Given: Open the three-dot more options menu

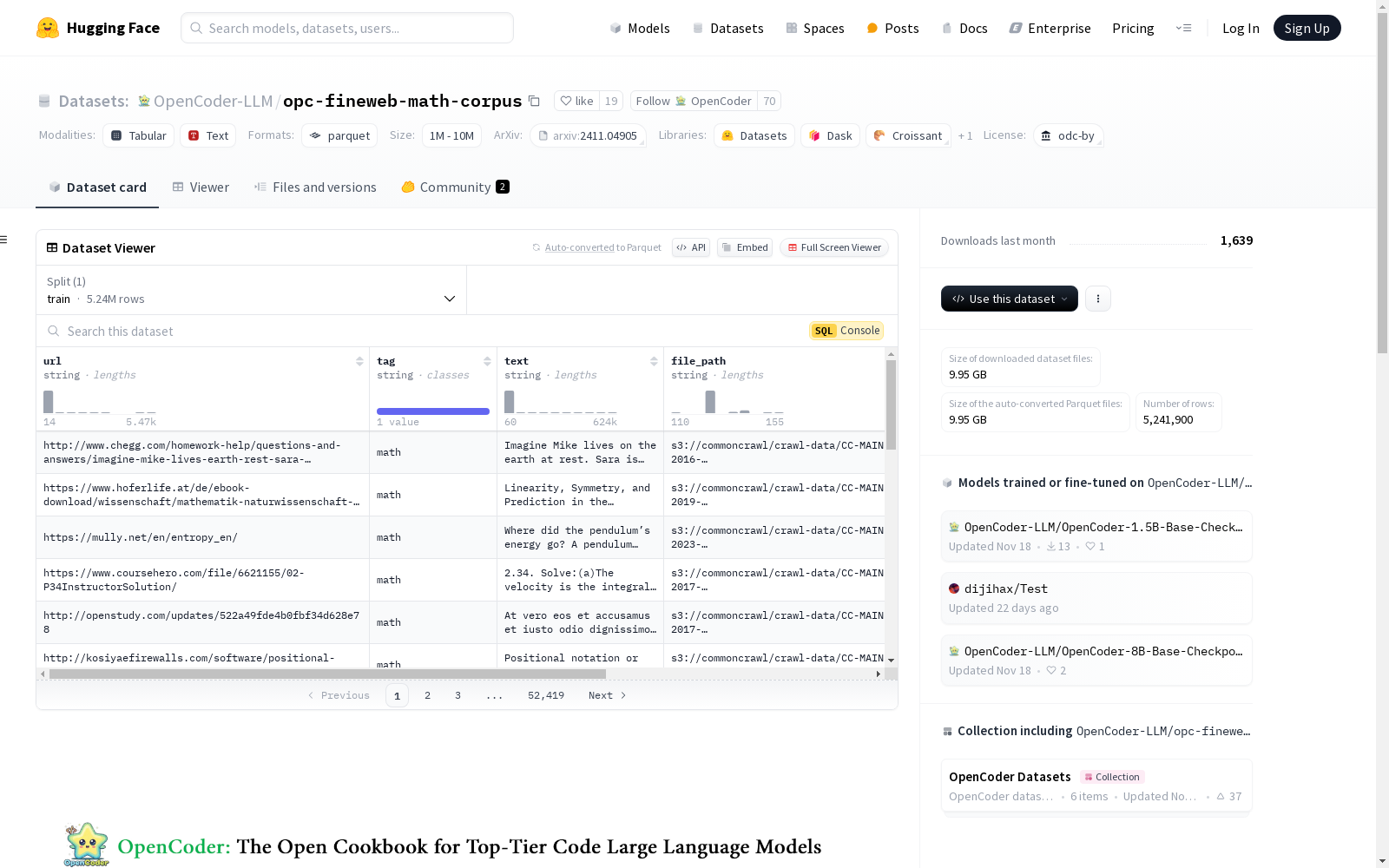Looking at the screenshot, I should coord(1098,299).
